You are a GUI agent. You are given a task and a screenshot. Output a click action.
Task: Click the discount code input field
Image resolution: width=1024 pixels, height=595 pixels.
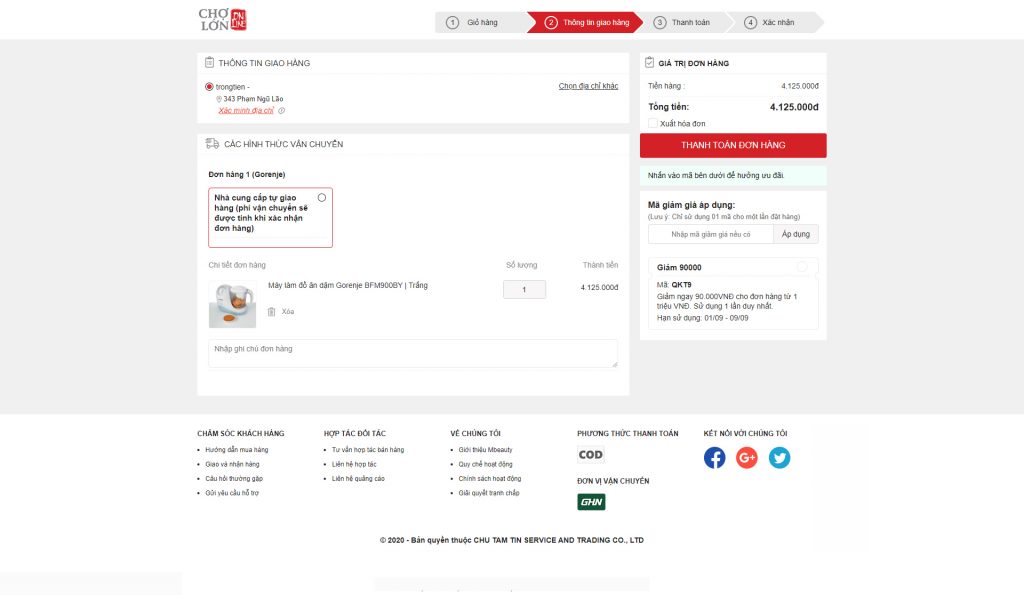tap(711, 234)
